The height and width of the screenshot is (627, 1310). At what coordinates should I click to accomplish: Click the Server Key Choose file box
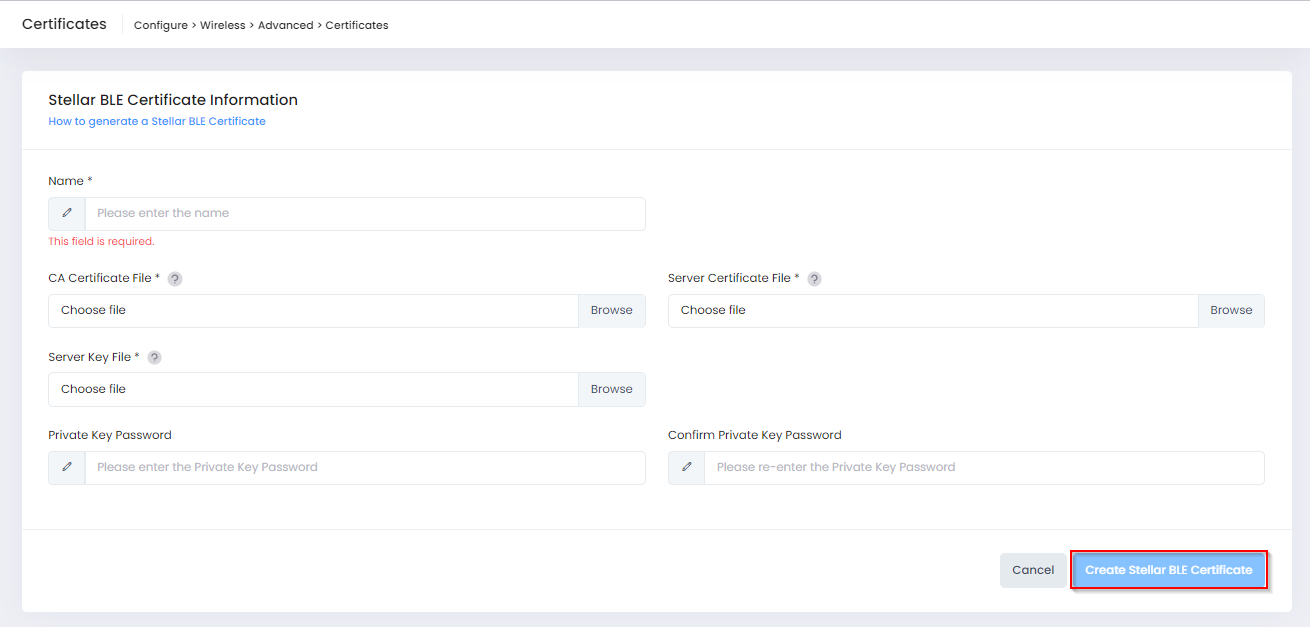313,389
